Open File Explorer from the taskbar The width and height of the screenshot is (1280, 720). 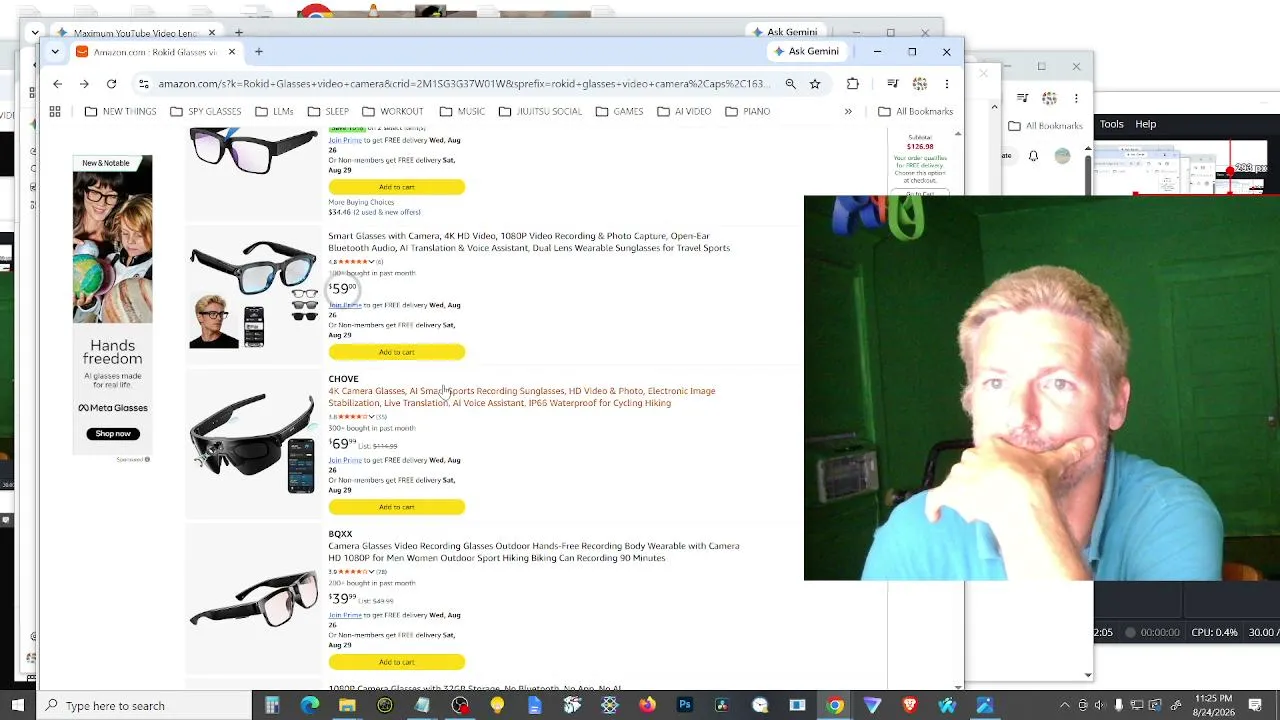[x=347, y=706]
